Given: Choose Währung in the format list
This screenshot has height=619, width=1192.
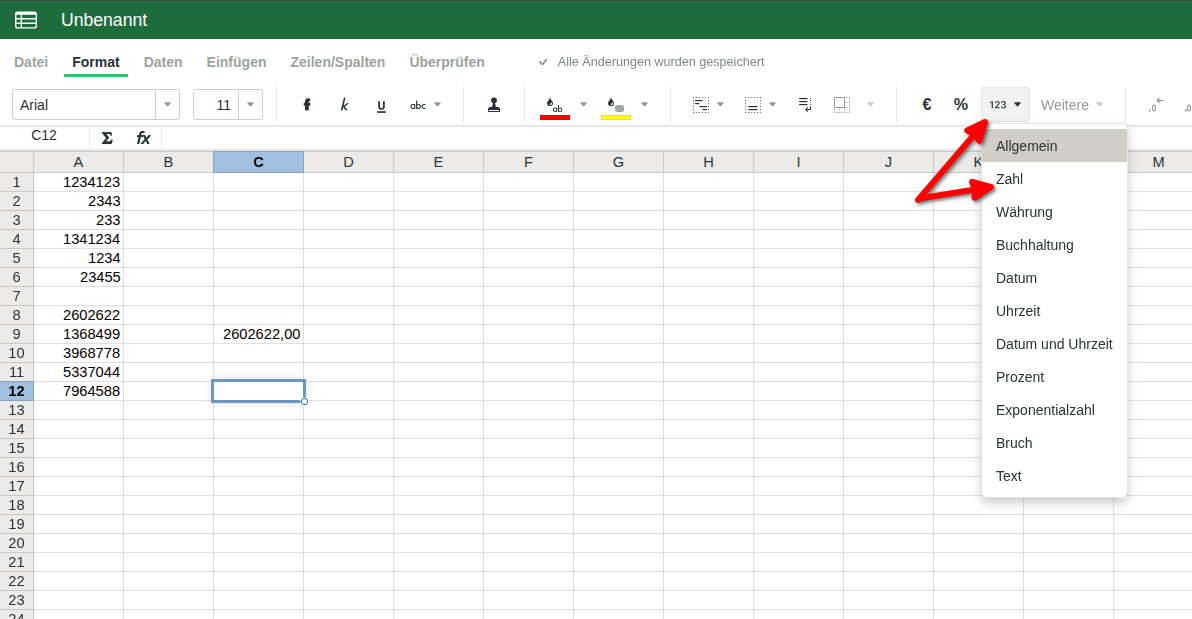Looking at the screenshot, I should coord(1024,212).
